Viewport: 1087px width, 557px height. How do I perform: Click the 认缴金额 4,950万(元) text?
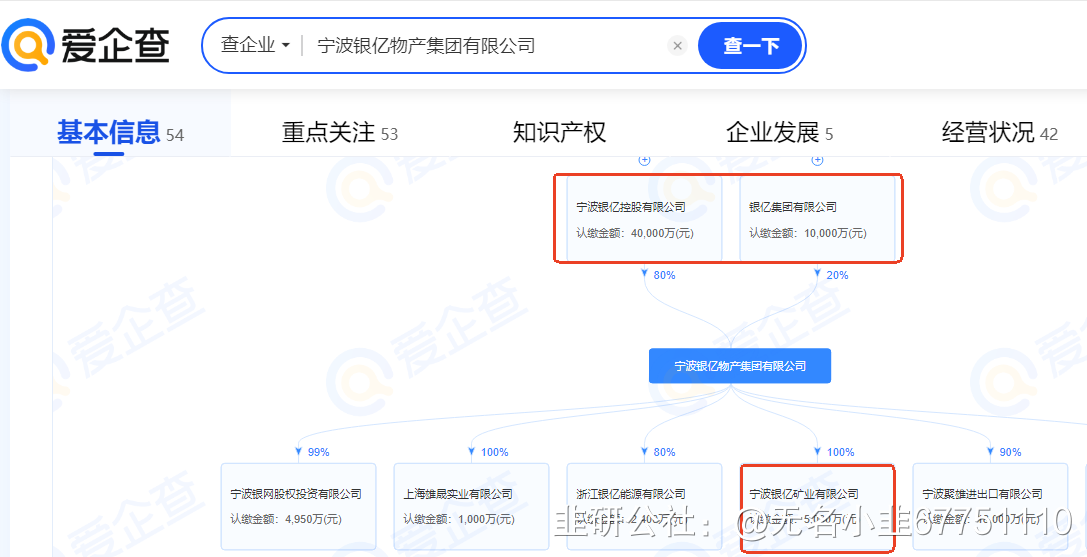point(286,519)
